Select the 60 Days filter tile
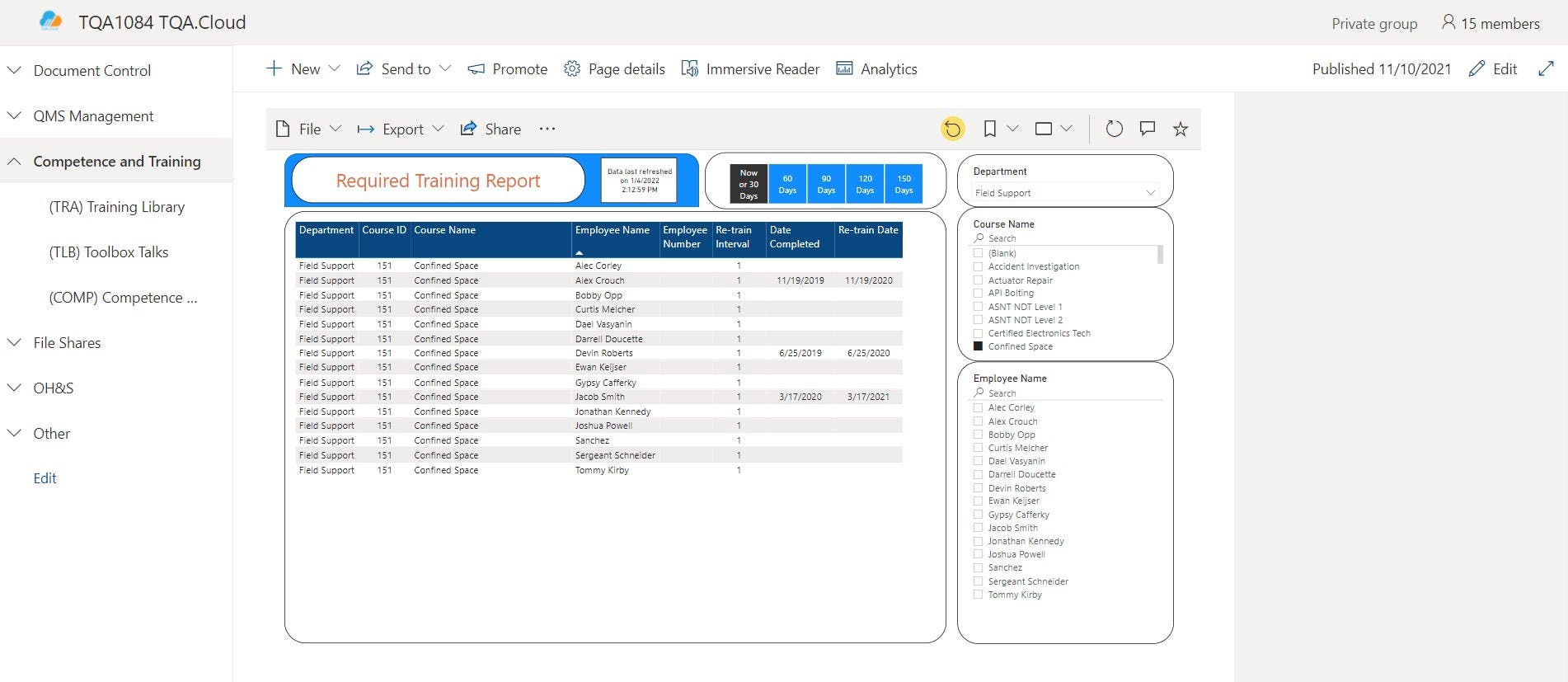 pyautogui.click(x=787, y=184)
